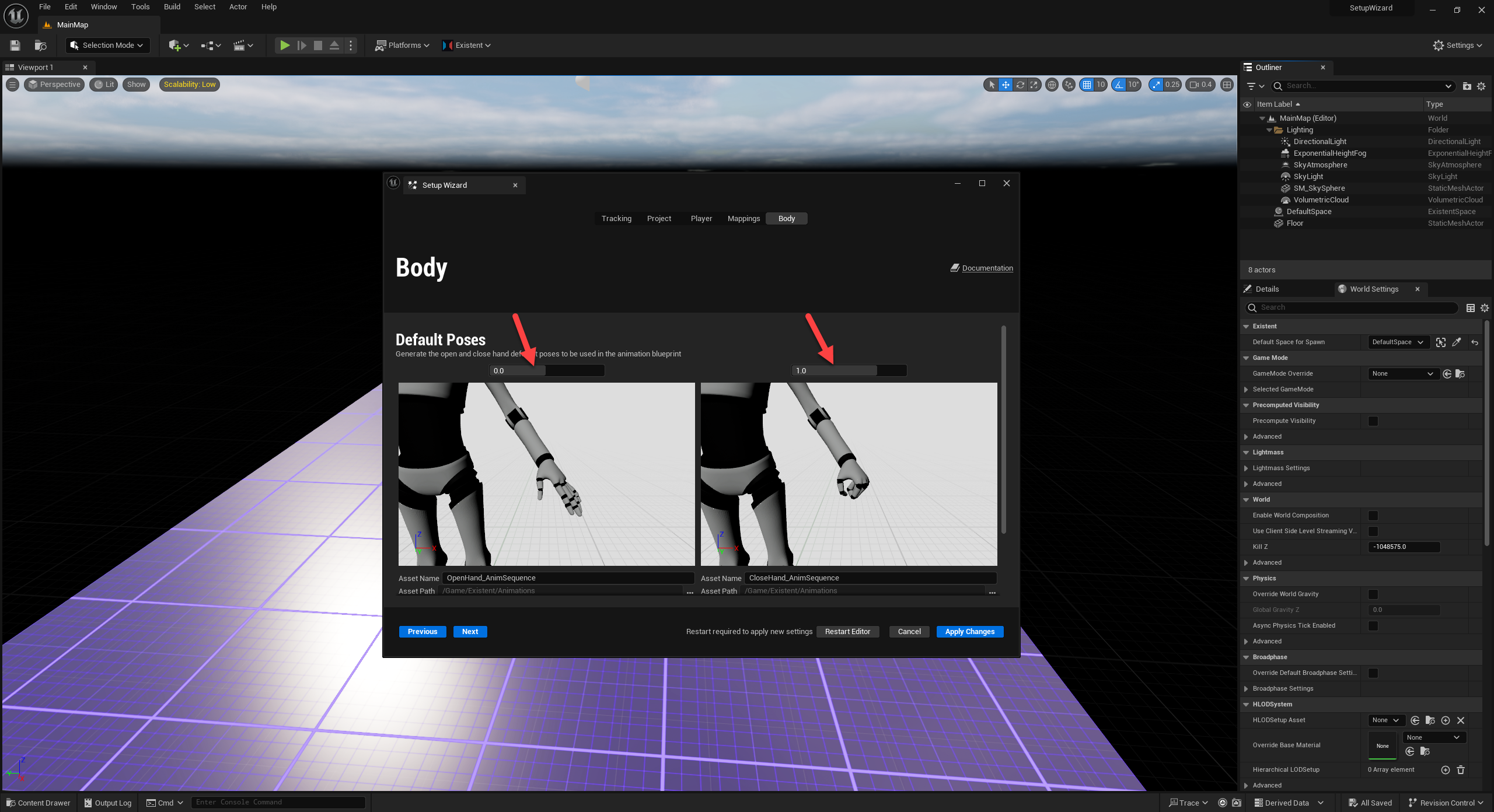Viewport: 1494px width, 812px height.
Task: Select the rotate gizmo tool in viewport
Action: [x=1020, y=85]
